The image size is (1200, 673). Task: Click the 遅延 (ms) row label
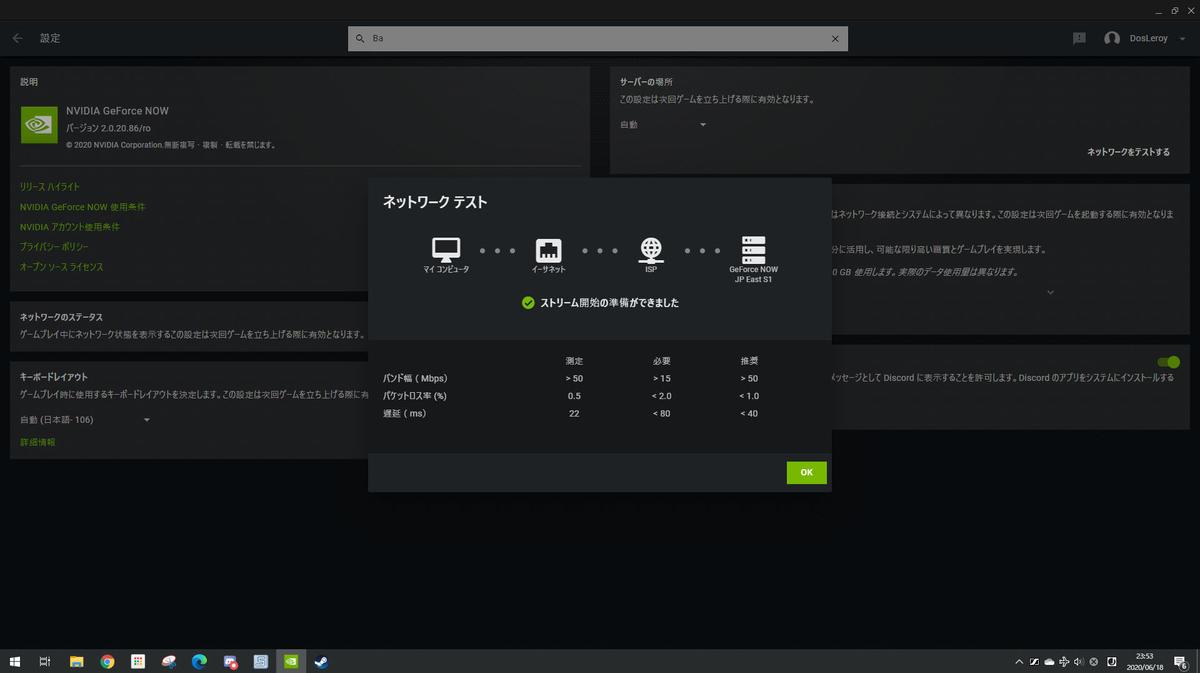[405, 413]
